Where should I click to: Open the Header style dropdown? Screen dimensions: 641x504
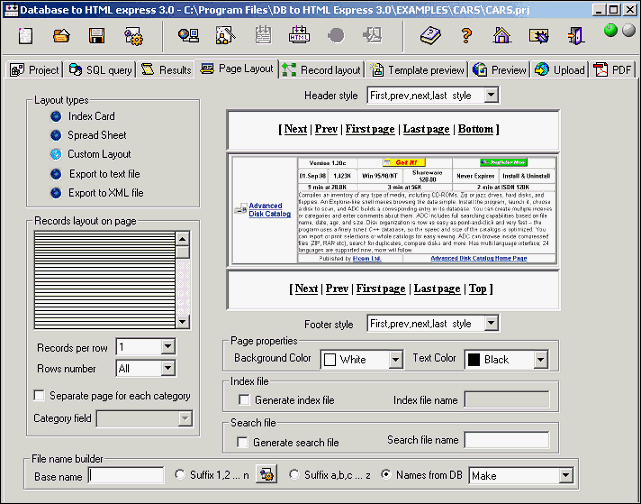tap(491, 95)
